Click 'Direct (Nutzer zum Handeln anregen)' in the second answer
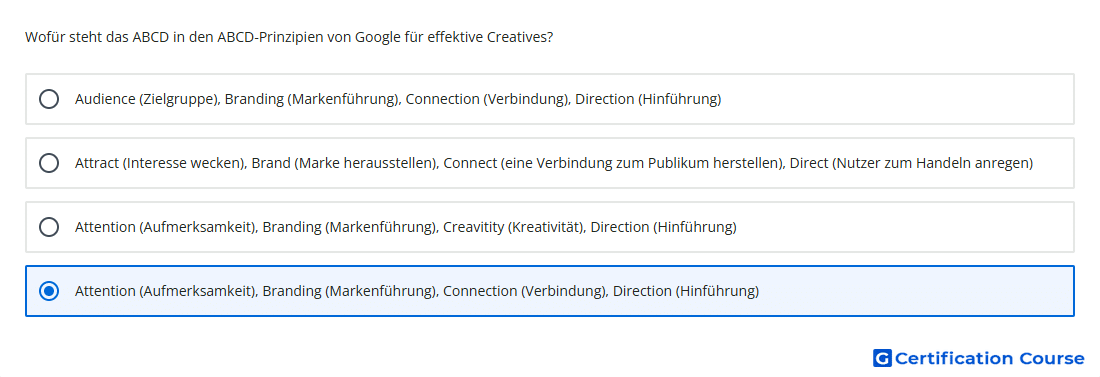Screen dimensions: 1100x377 pos(911,163)
